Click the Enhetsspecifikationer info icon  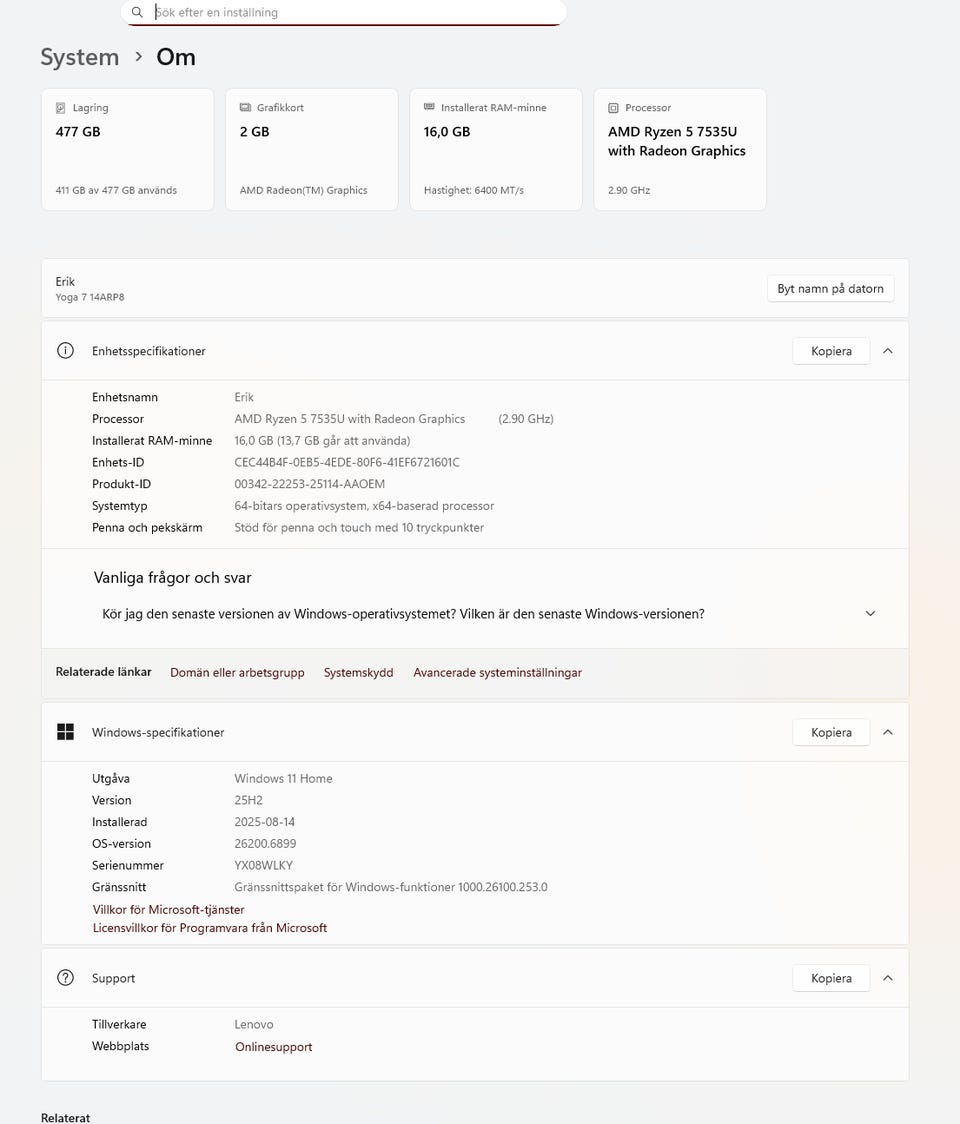coord(66,351)
